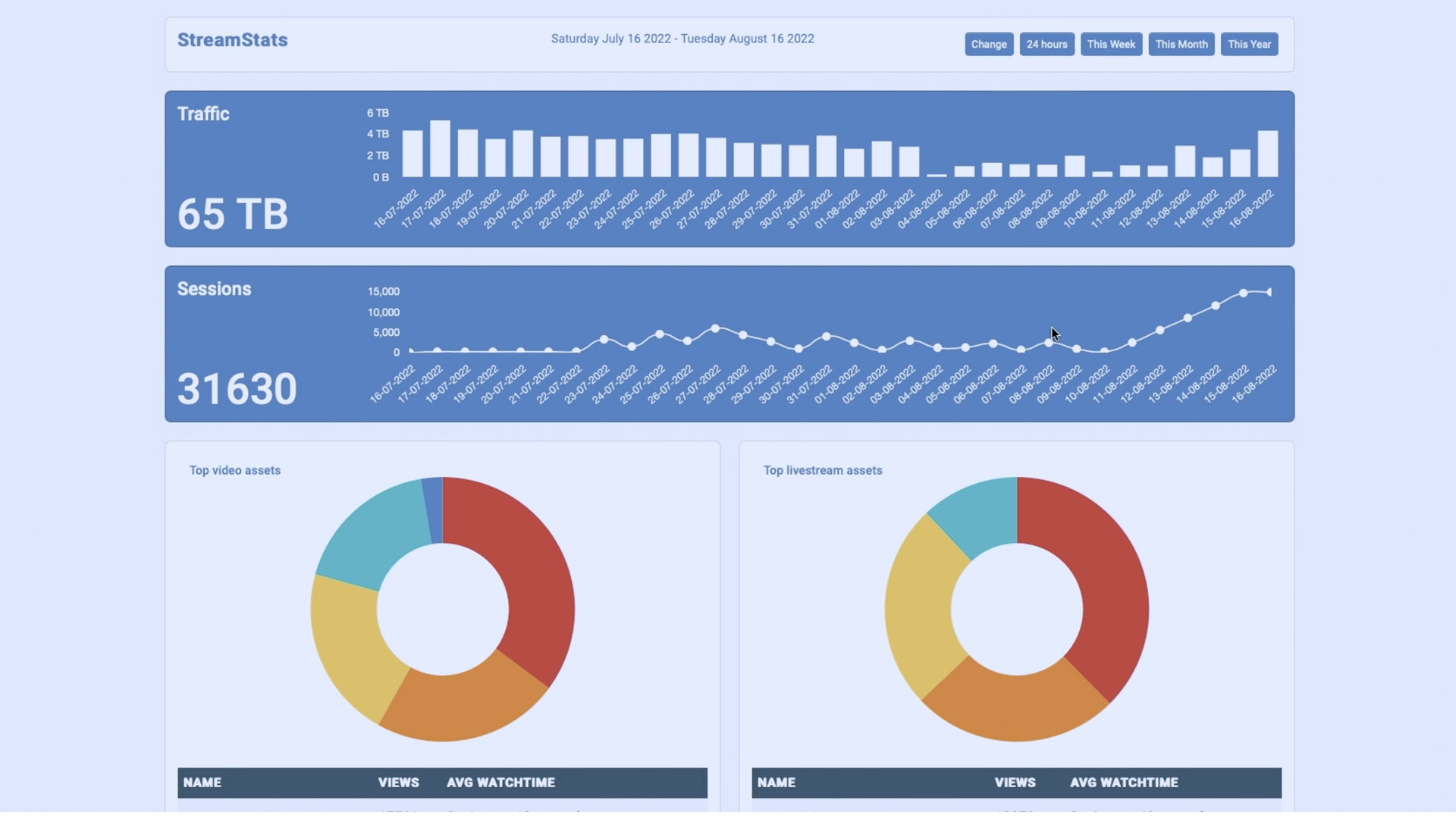Switch to the 24 hours view

(1046, 44)
